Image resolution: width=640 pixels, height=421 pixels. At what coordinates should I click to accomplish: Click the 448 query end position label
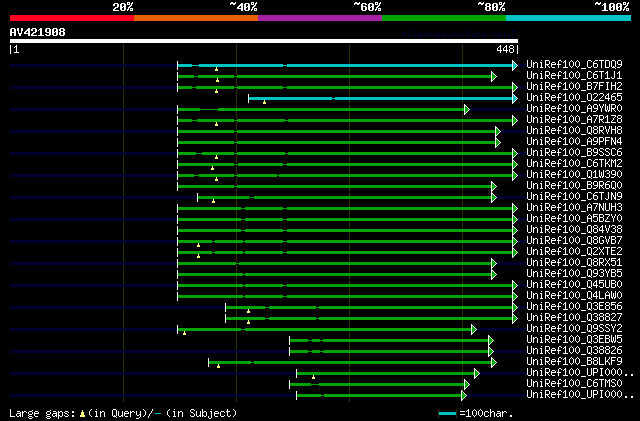(x=505, y=49)
